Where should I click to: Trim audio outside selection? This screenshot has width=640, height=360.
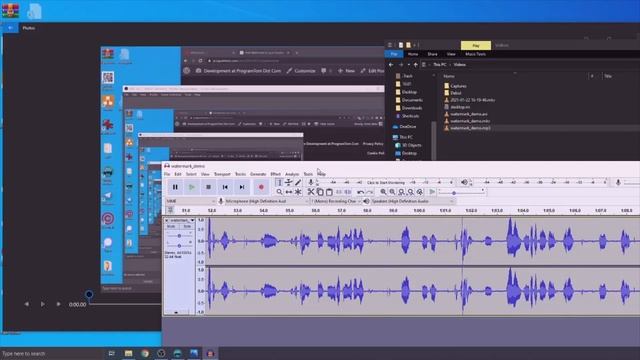(x=339, y=192)
